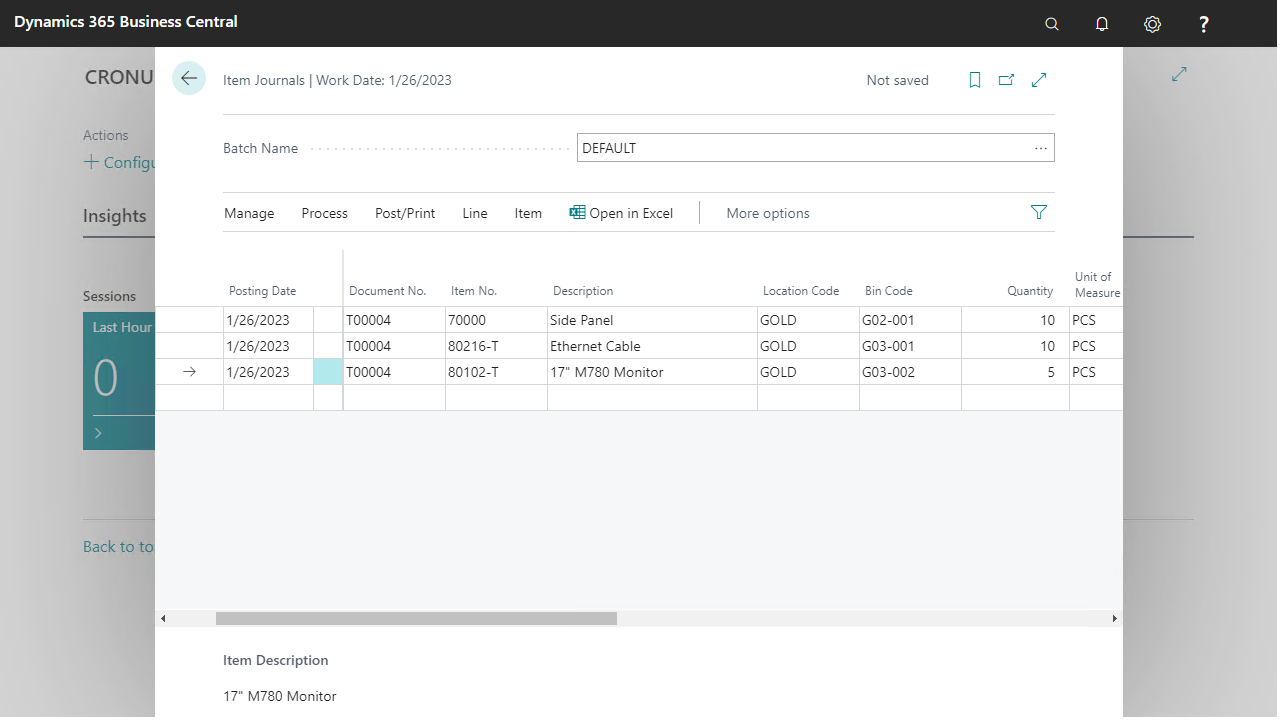
Task: Click the Batch Name DEFAULT field
Action: coord(815,148)
